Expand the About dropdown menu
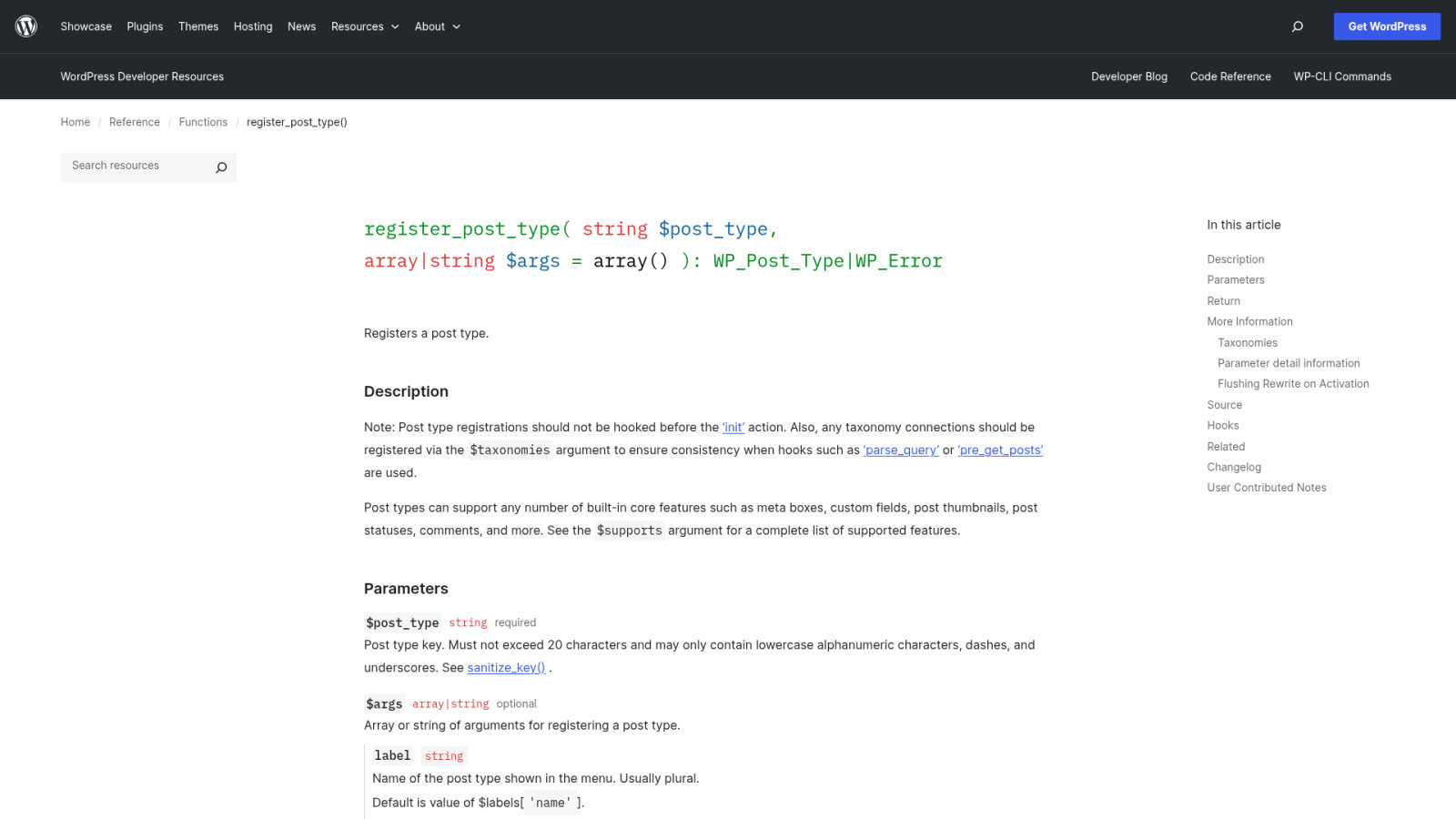Image resolution: width=1456 pixels, height=819 pixels. click(x=438, y=26)
